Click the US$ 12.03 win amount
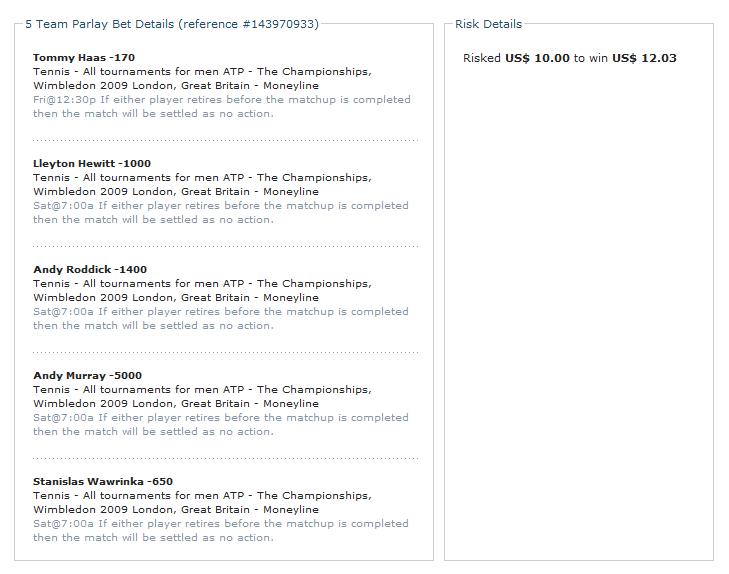This screenshot has height=574, width=729. point(644,58)
